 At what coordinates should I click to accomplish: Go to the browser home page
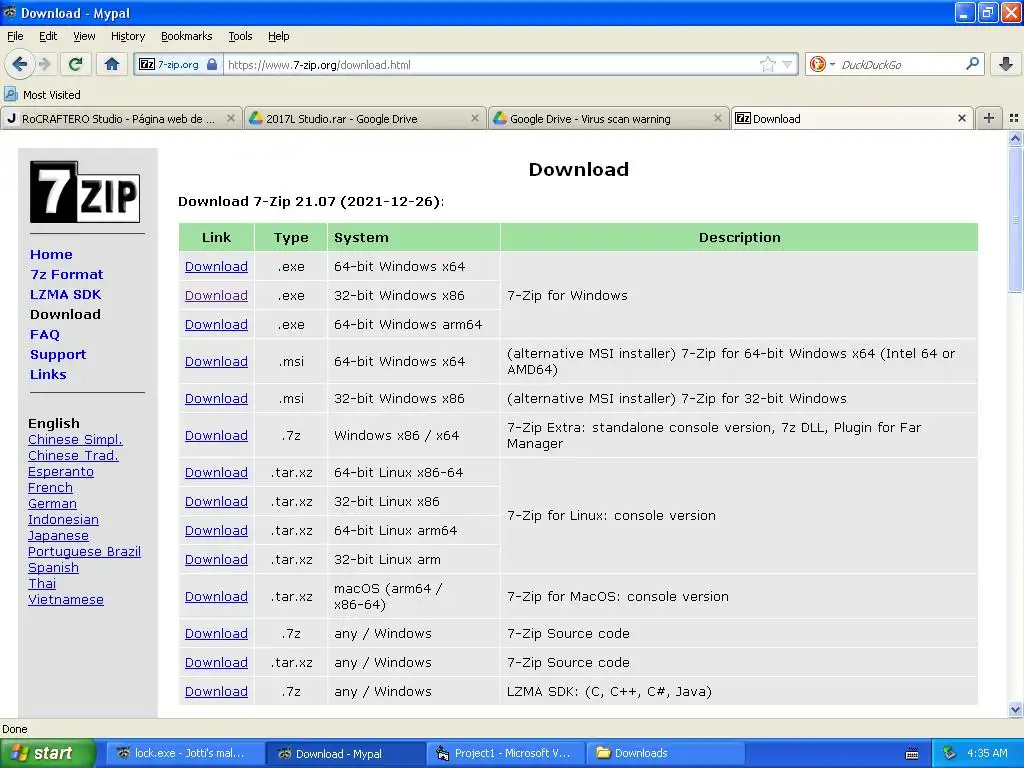click(112, 64)
